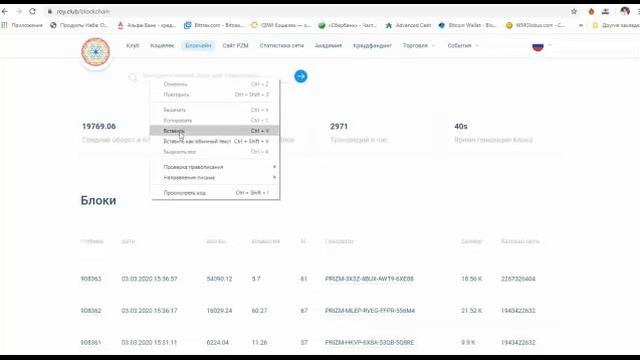The width and height of the screenshot is (640, 360).
Task: Click the 19769.06 average turnover value
Action: [99, 127]
